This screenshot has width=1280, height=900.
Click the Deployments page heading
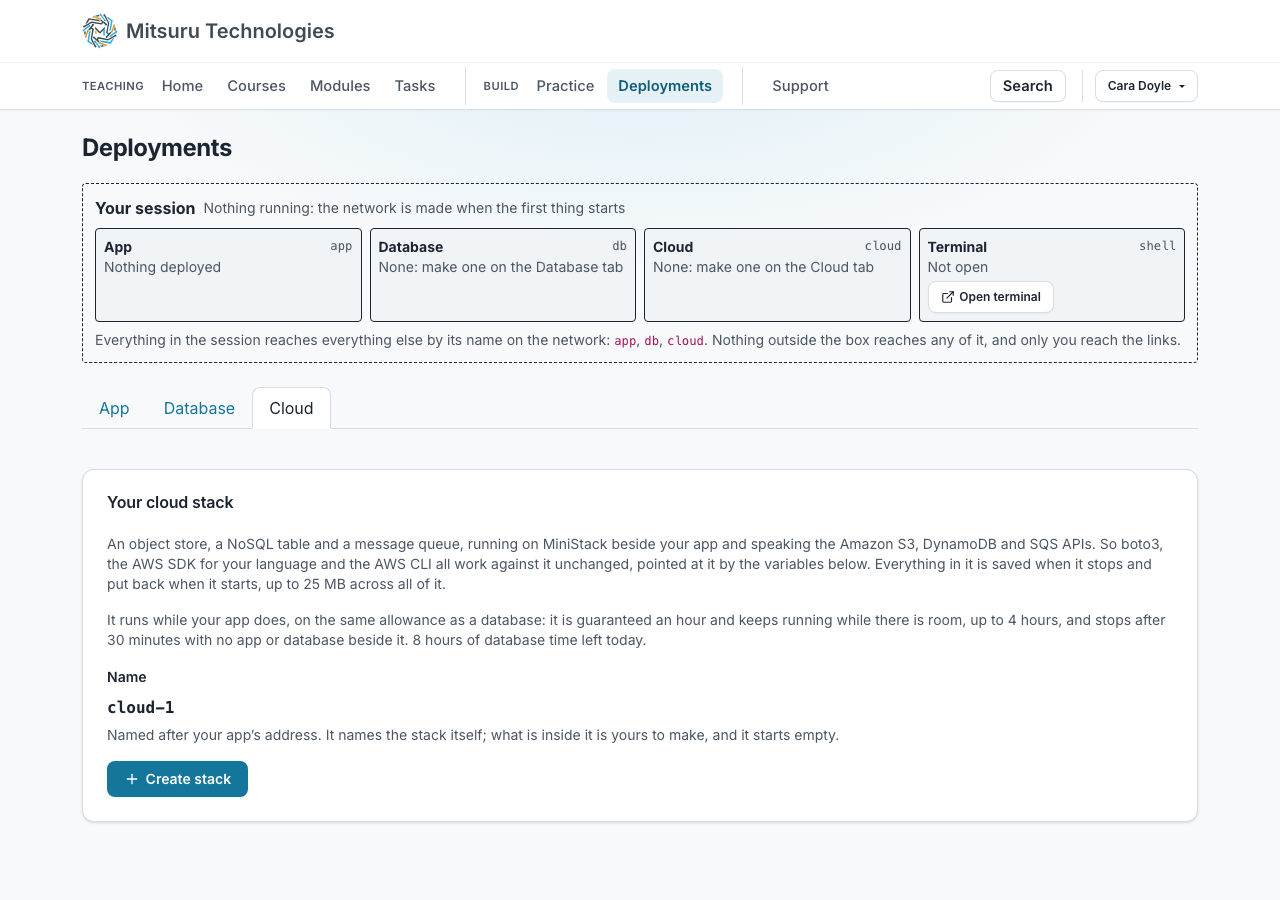pos(157,148)
